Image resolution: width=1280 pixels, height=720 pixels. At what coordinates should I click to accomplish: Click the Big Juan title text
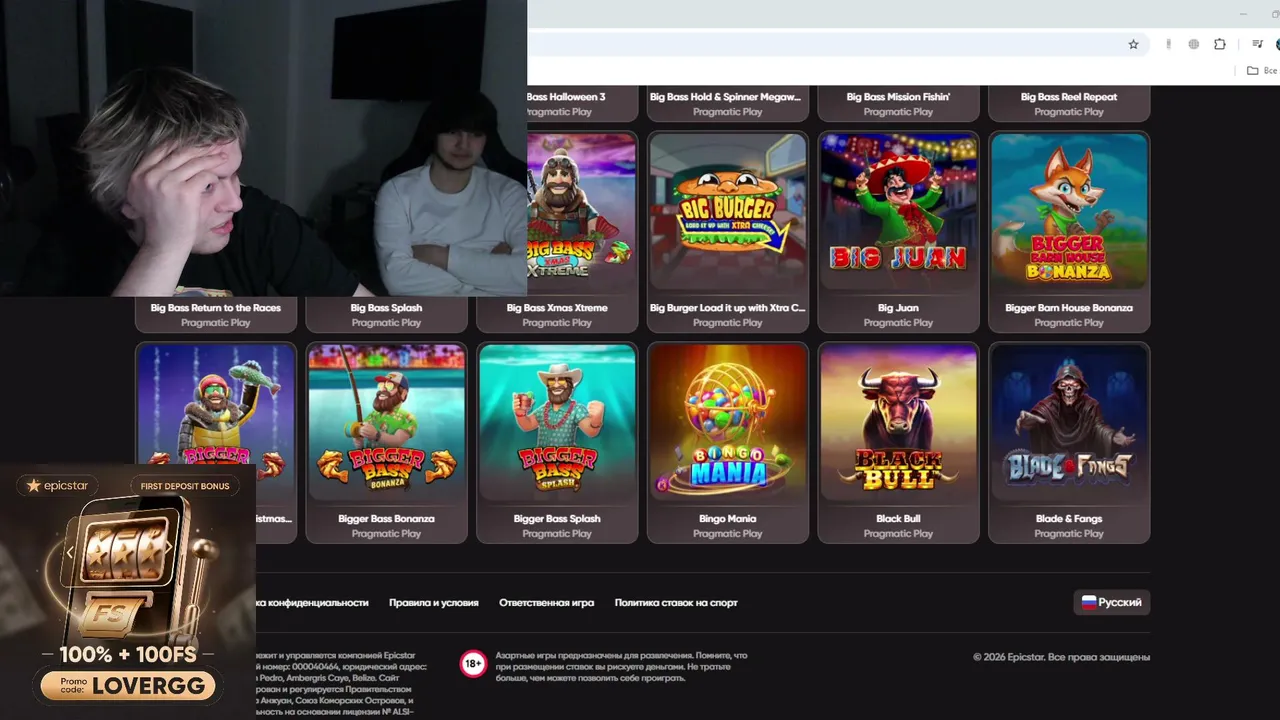pos(898,308)
